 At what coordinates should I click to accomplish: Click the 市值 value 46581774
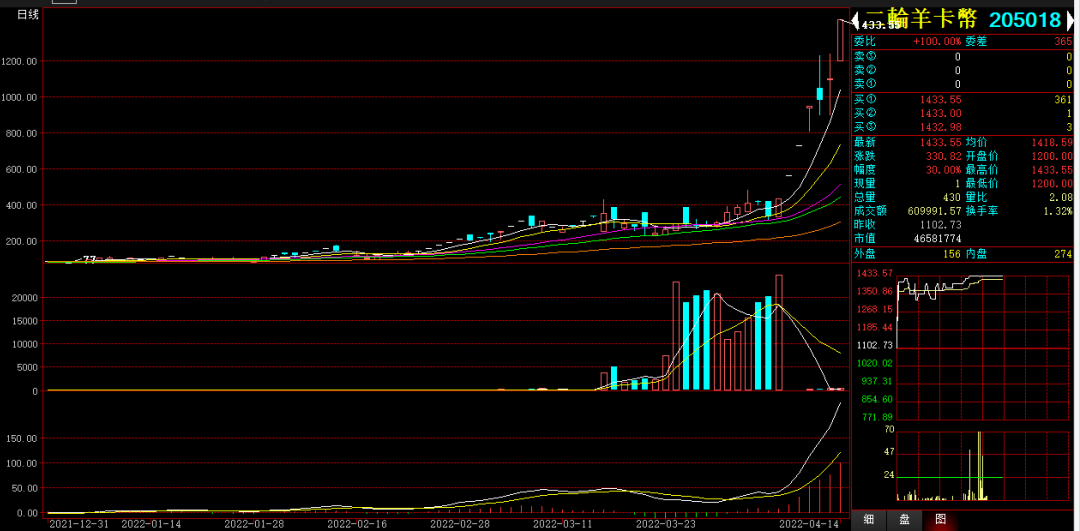pyautogui.click(x=937, y=238)
